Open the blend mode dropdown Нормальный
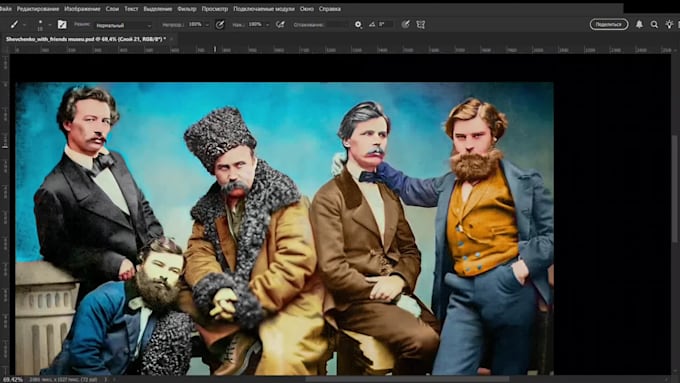The width and height of the screenshot is (680, 383). (x=124, y=25)
